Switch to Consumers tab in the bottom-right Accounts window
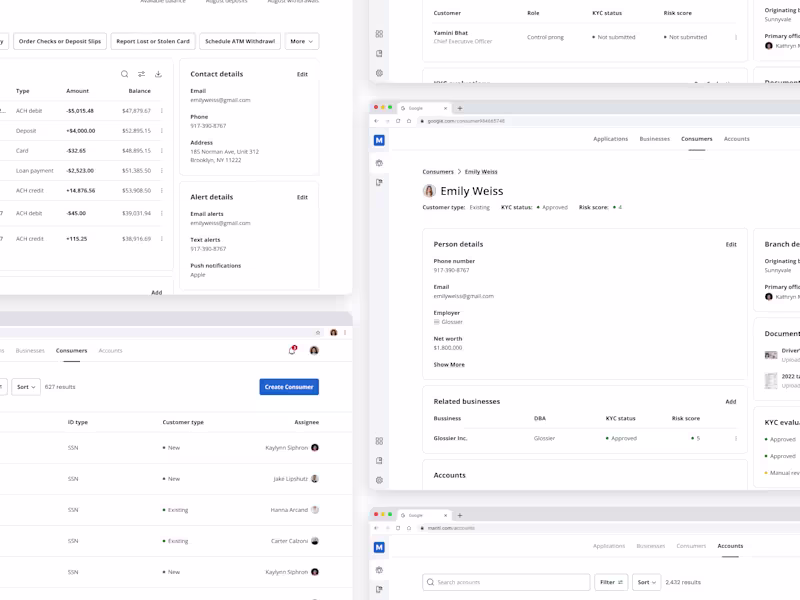This screenshot has width=800, height=600. (x=691, y=546)
